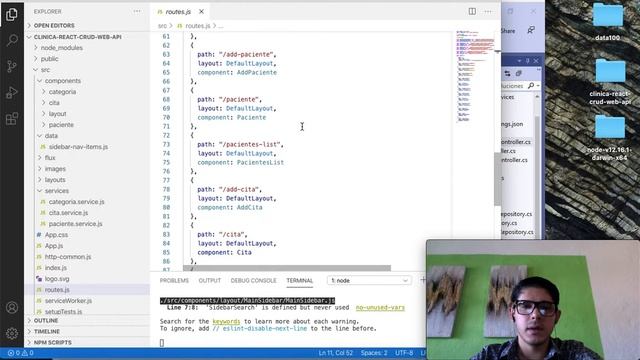Viewport: 640px width, 360px height.
Task: Open the Manage gear icon
Action: [x=12, y=333]
